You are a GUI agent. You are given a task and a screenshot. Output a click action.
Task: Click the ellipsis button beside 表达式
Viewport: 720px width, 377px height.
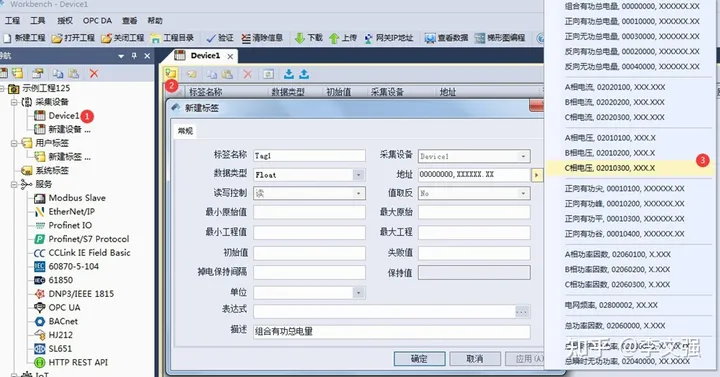pyautogui.click(x=522, y=312)
